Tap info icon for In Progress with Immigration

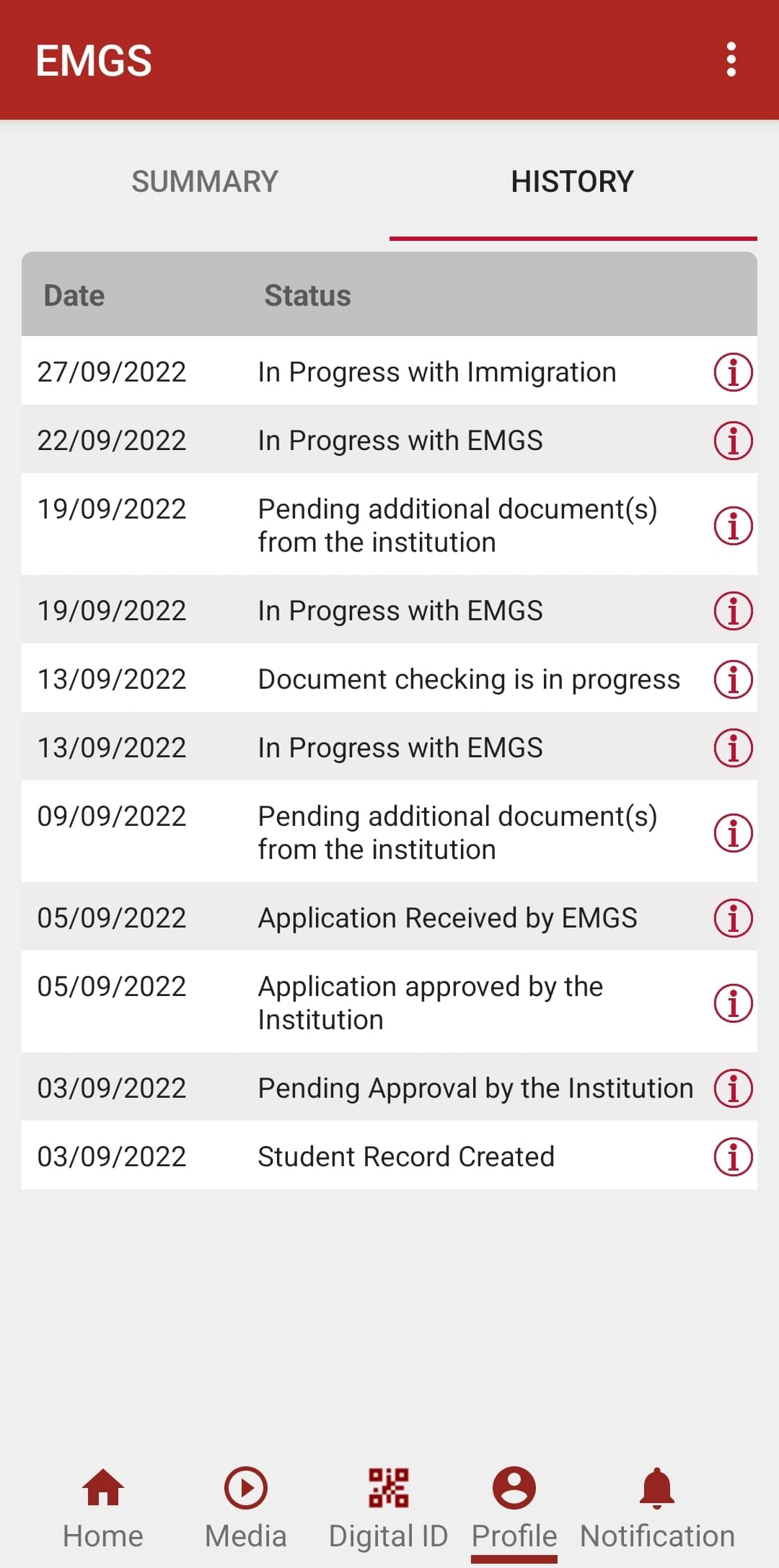(733, 372)
